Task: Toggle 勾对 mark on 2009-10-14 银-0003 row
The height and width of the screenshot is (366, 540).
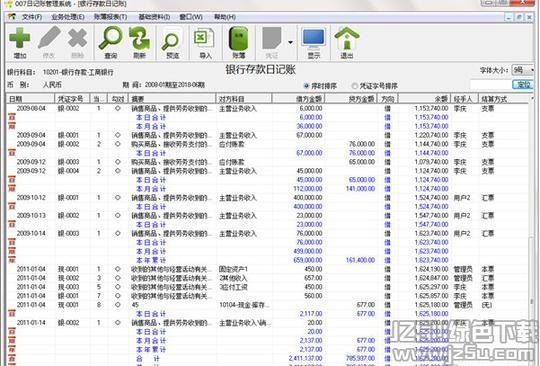Action: point(118,233)
